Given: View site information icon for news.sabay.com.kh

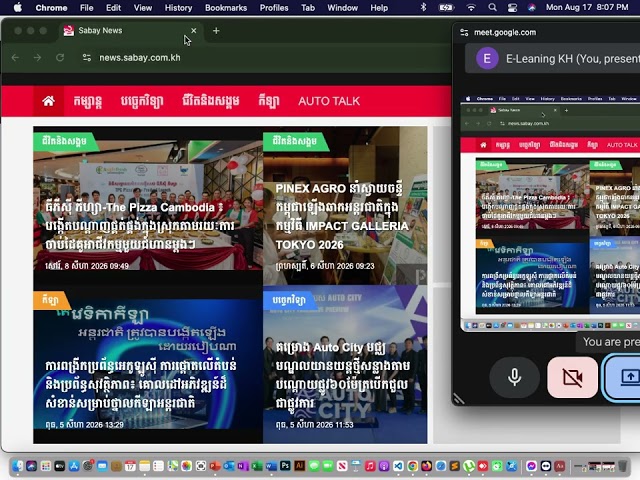Looking at the screenshot, I should tap(87, 58).
